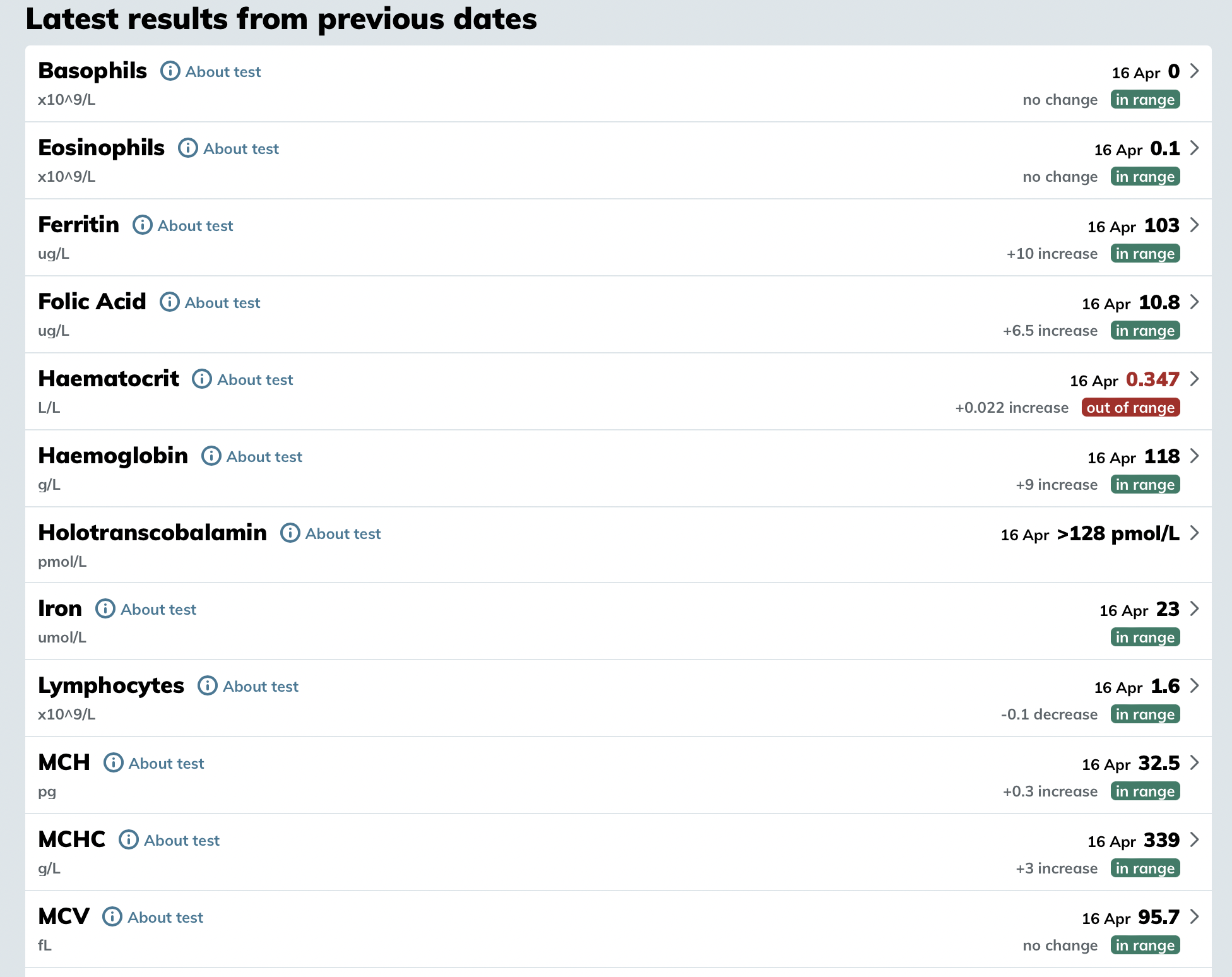Tap the Haematocrit info icon
Image resolution: width=1232 pixels, height=977 pixels.
coord(201,379)
